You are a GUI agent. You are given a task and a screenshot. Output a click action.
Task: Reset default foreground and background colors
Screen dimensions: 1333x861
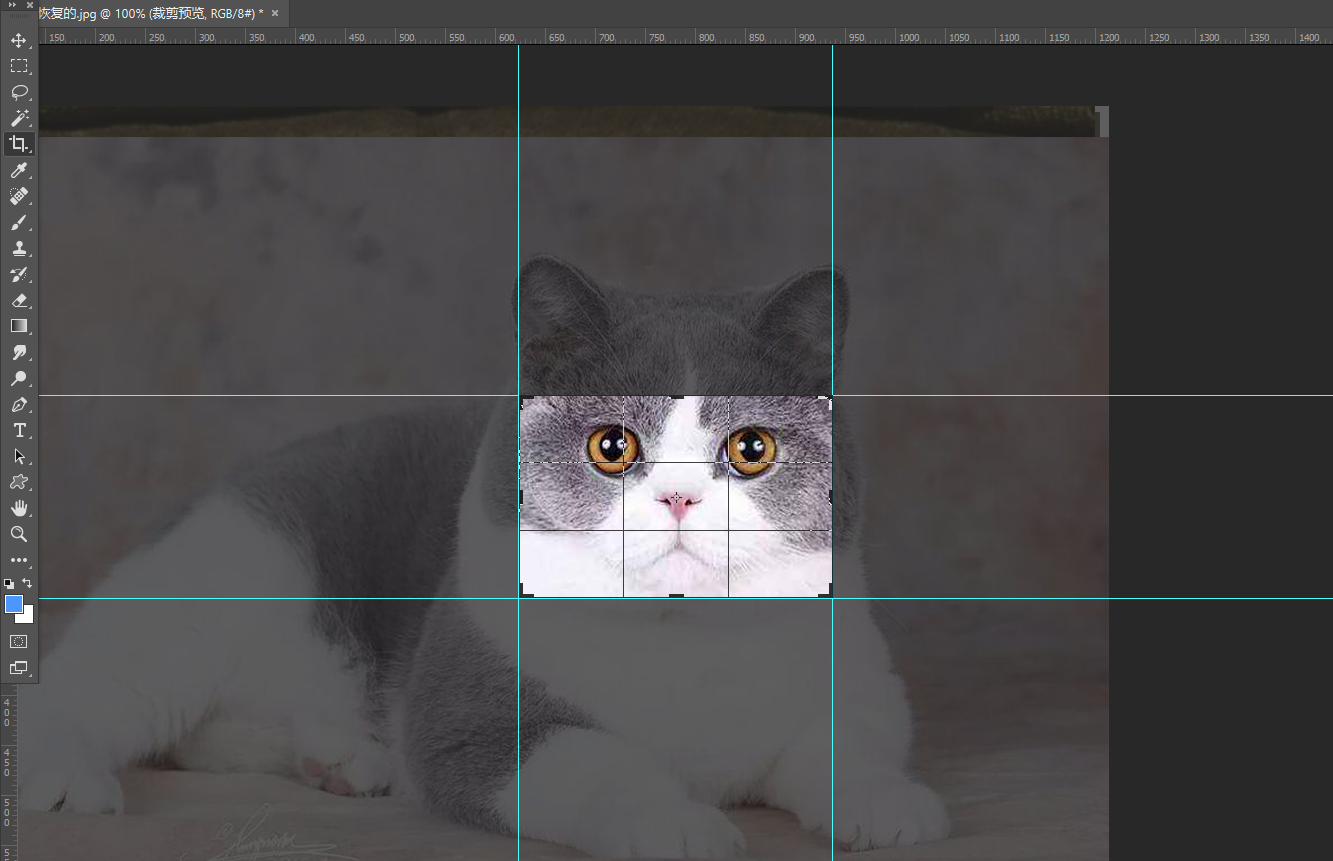[x=9, y=583]
